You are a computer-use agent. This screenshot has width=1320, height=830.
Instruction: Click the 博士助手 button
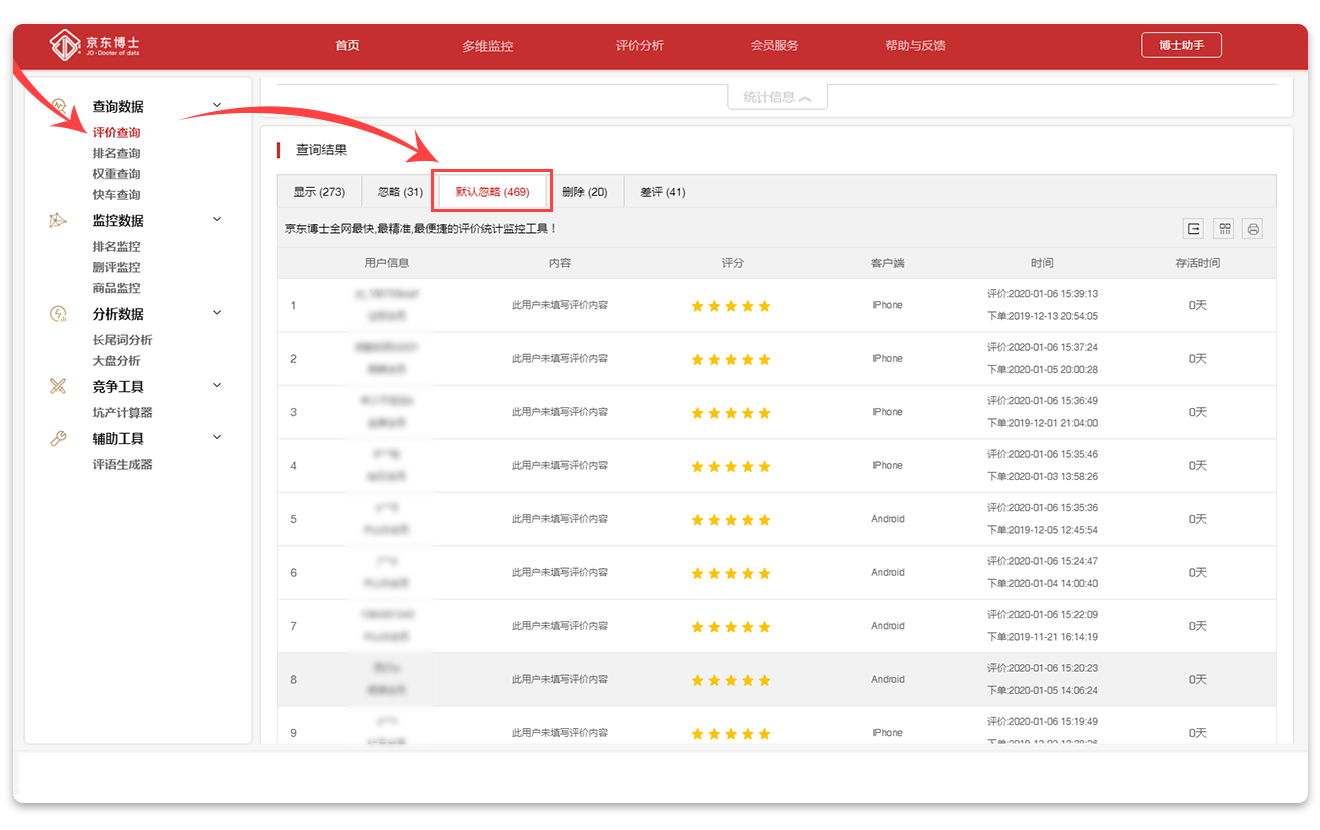coord(1181,46)
